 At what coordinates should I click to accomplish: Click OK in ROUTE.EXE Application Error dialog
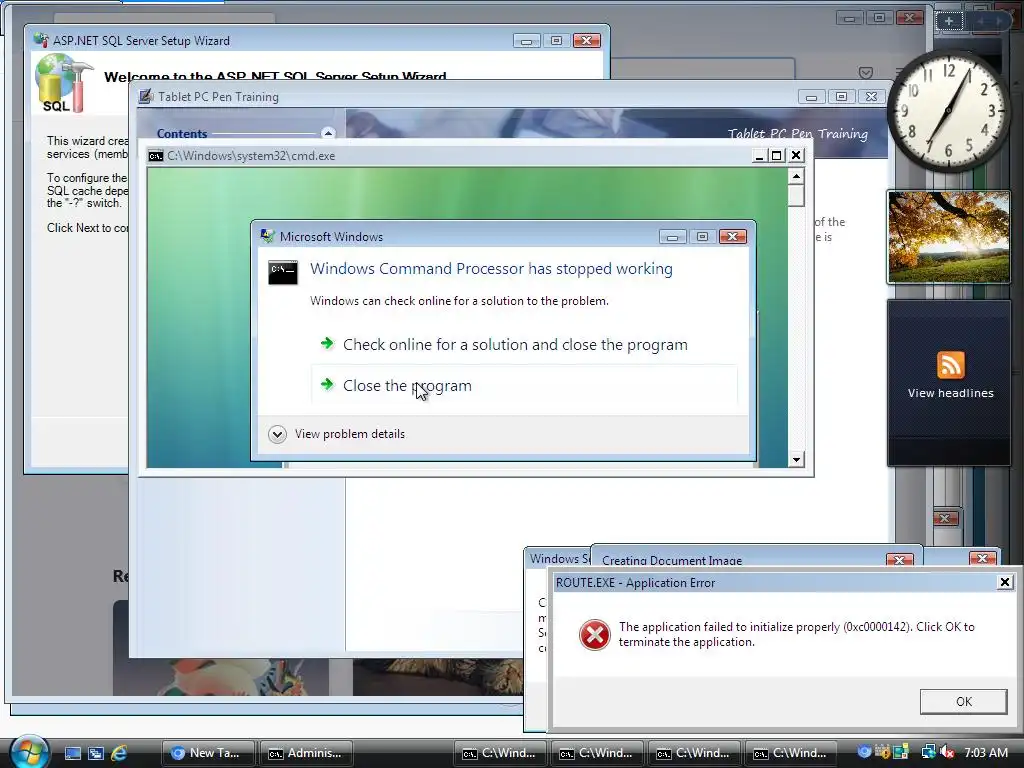(963, 701)
